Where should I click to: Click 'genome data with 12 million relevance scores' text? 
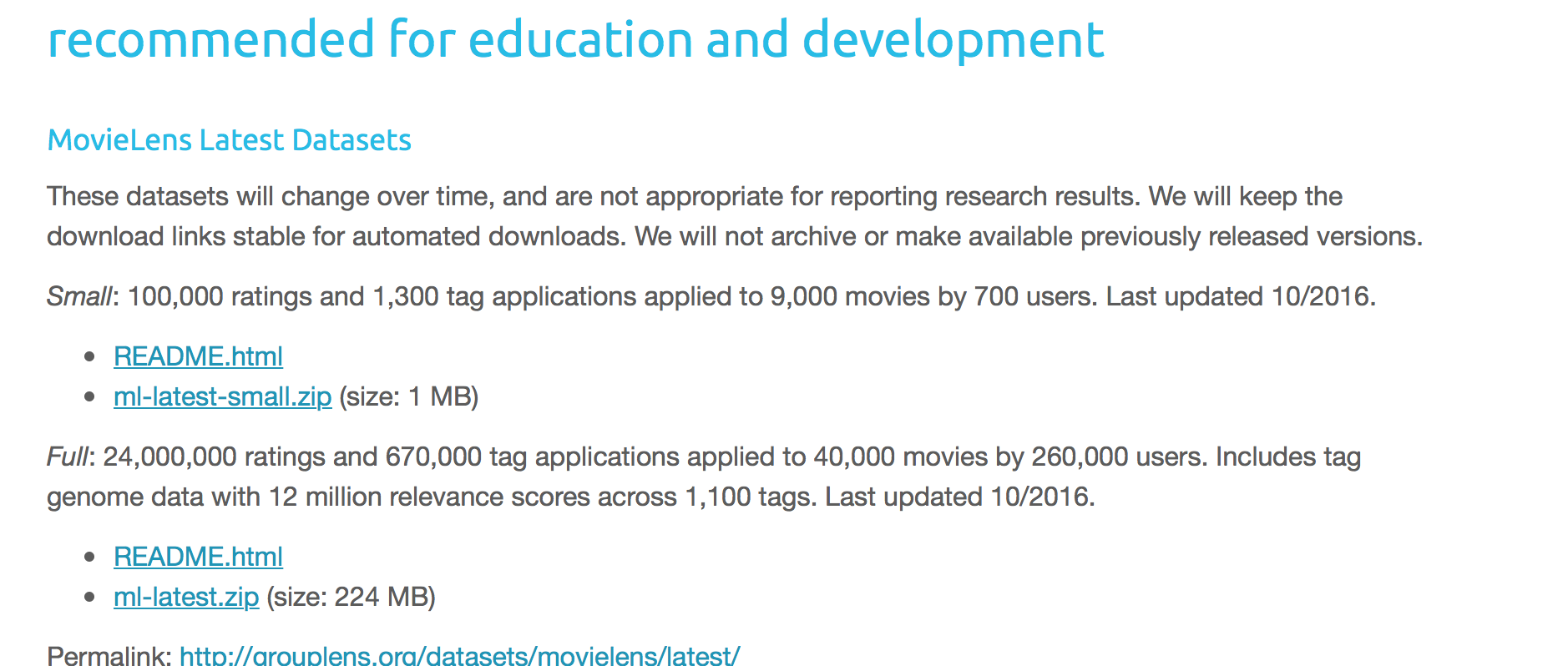click(362, 497)
